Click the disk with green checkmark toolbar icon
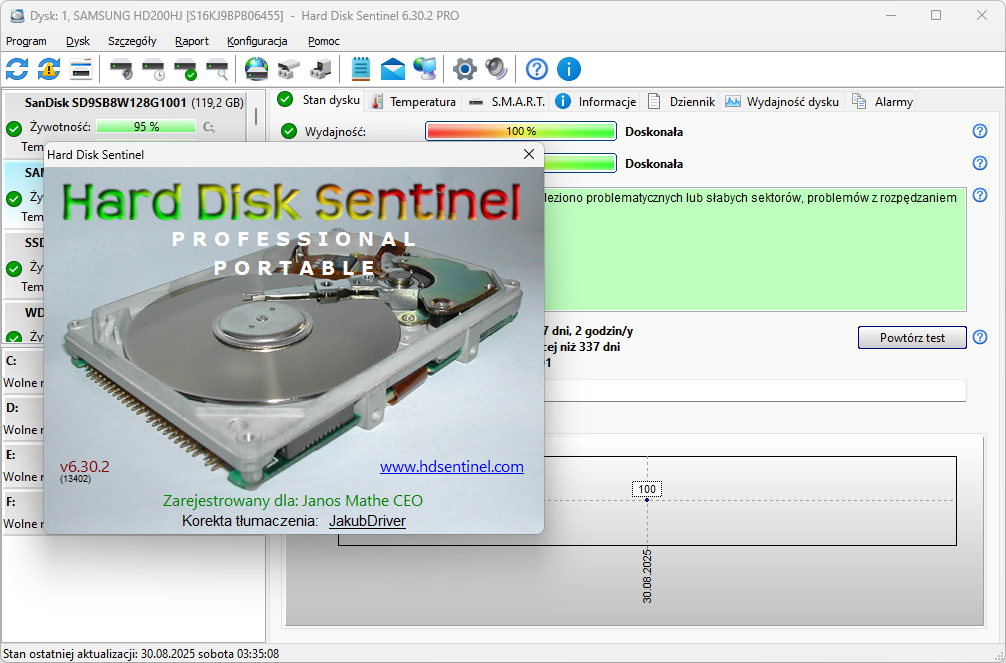 185,69
